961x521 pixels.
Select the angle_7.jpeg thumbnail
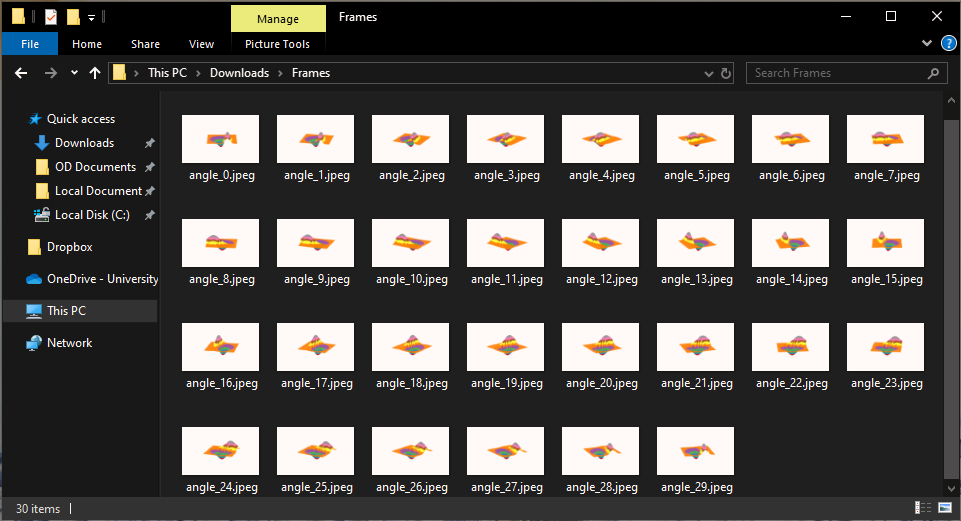pos(886,139)
